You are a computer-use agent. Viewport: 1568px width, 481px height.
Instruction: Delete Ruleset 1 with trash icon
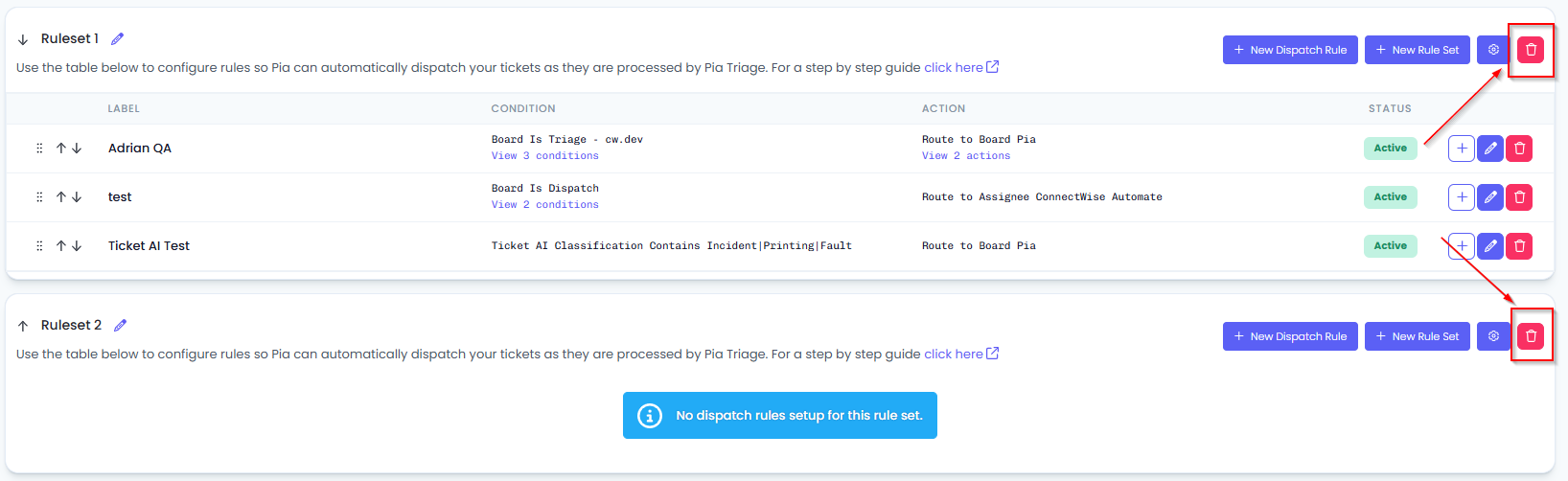(1531, 50)
